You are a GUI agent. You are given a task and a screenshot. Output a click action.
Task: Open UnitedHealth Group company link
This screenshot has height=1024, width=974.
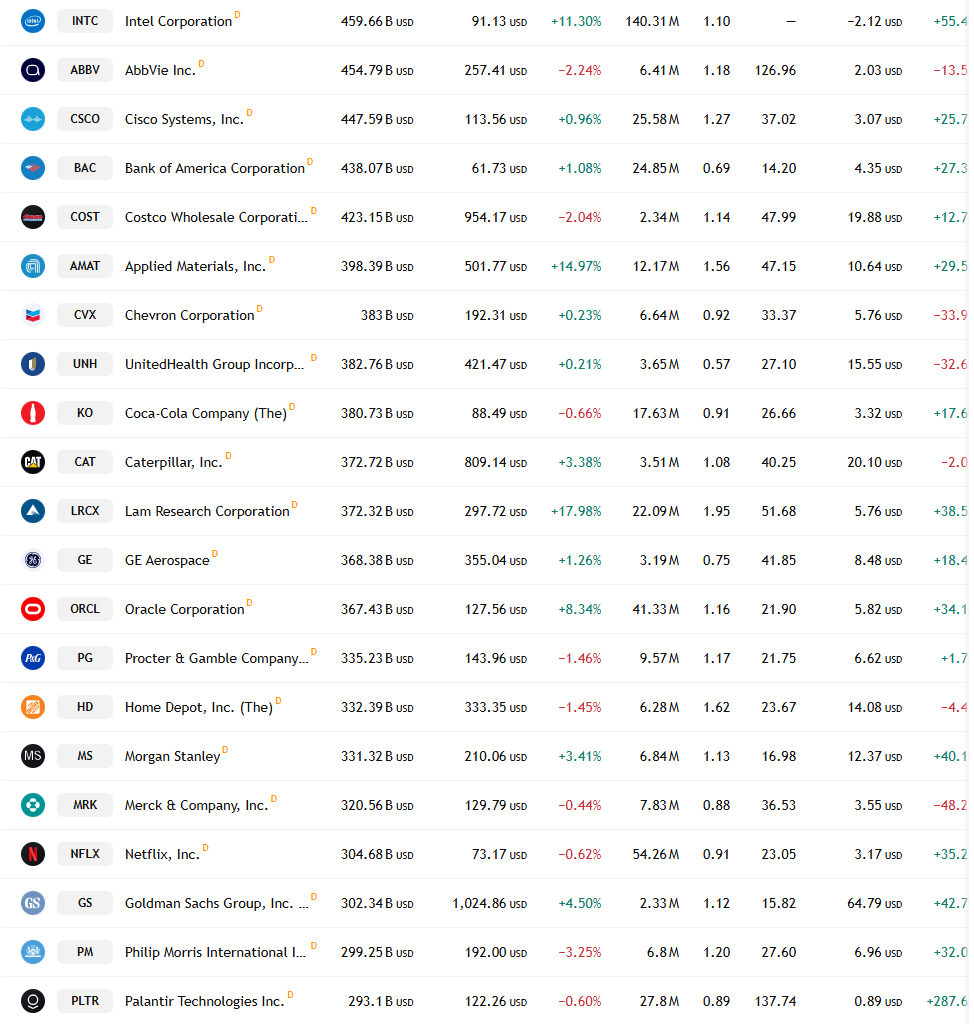[x=215, y=364]
